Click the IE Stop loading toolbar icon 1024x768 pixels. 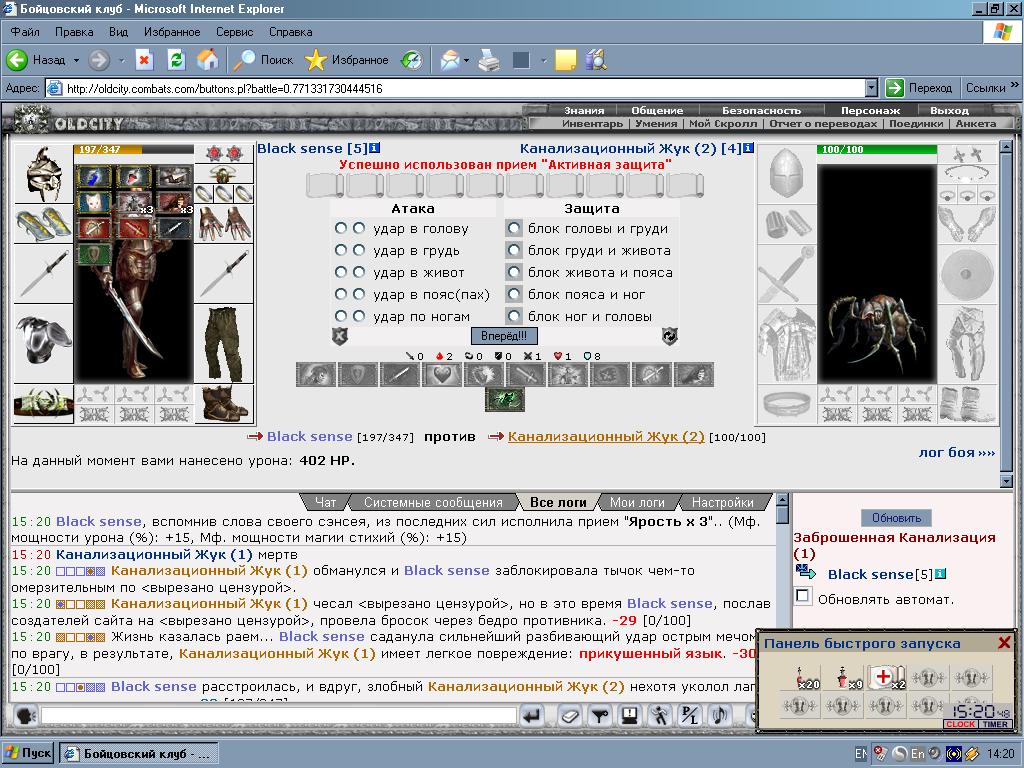144,61
